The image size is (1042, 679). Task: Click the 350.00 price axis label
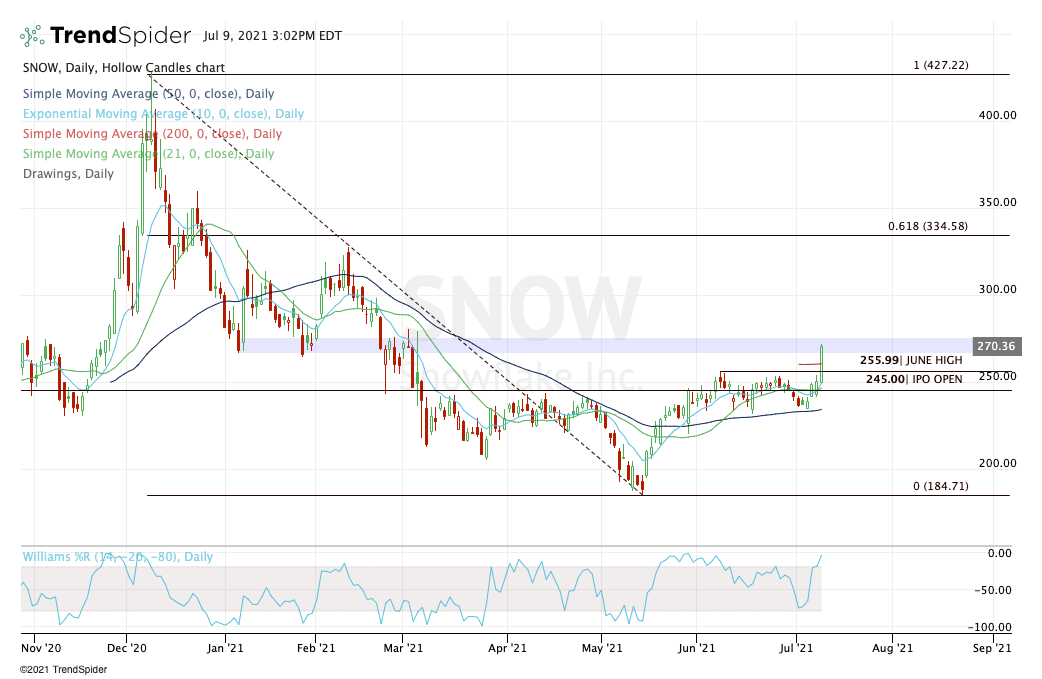997,202
